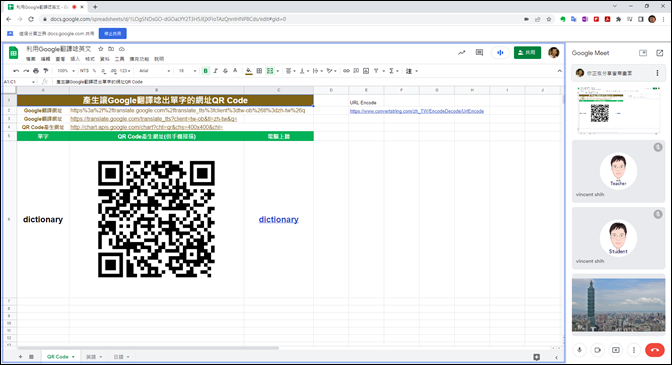
Task: Redo action in Sheets toolbar
Action: (x=26, y=71)
